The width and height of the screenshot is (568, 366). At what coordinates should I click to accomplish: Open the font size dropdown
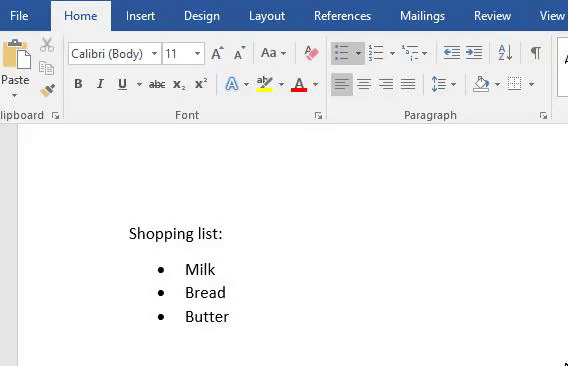coord(197,54)
